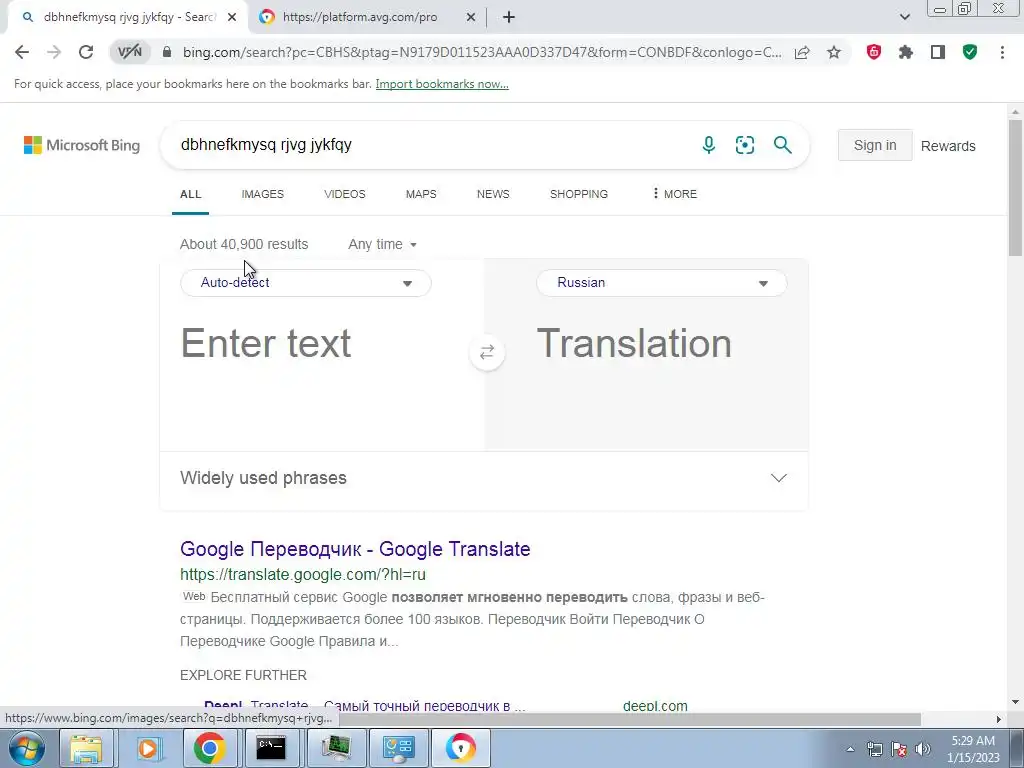Show hidden tray icons arrow
The height and width of the screenshot is (768, 1024).
pos(850,749)
